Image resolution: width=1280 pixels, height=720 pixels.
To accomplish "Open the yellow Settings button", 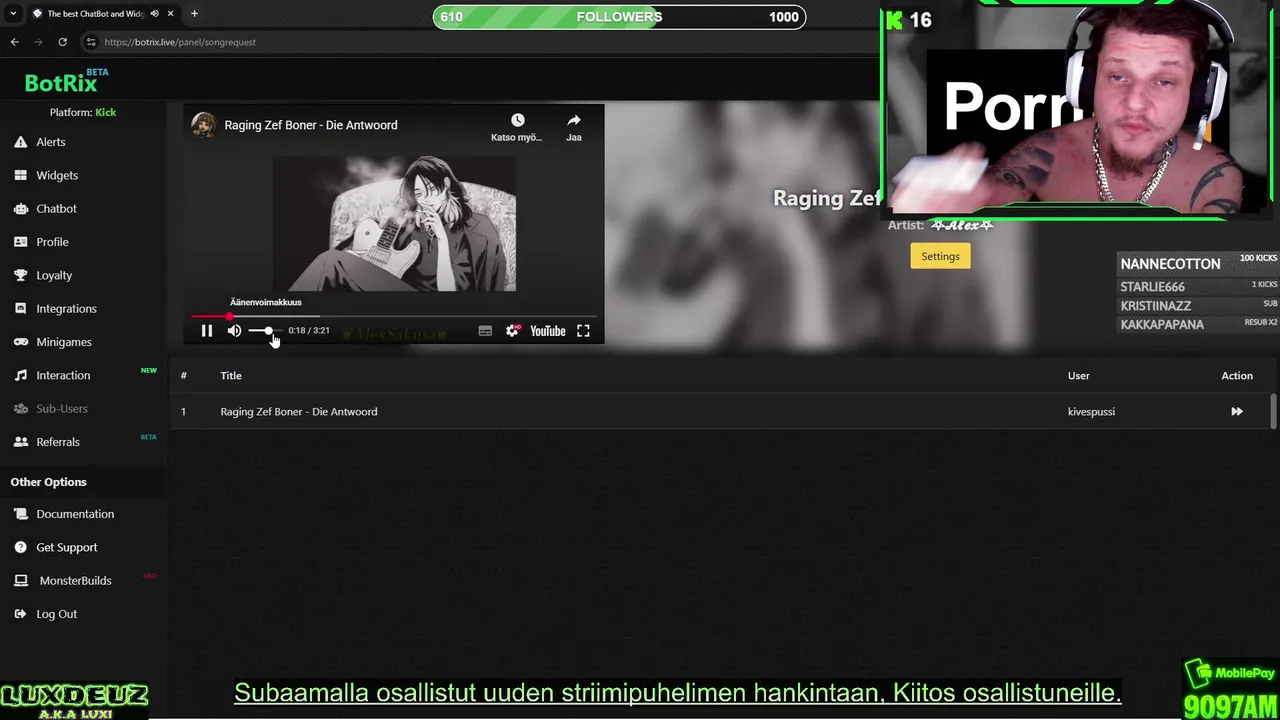I will (940, 256).
